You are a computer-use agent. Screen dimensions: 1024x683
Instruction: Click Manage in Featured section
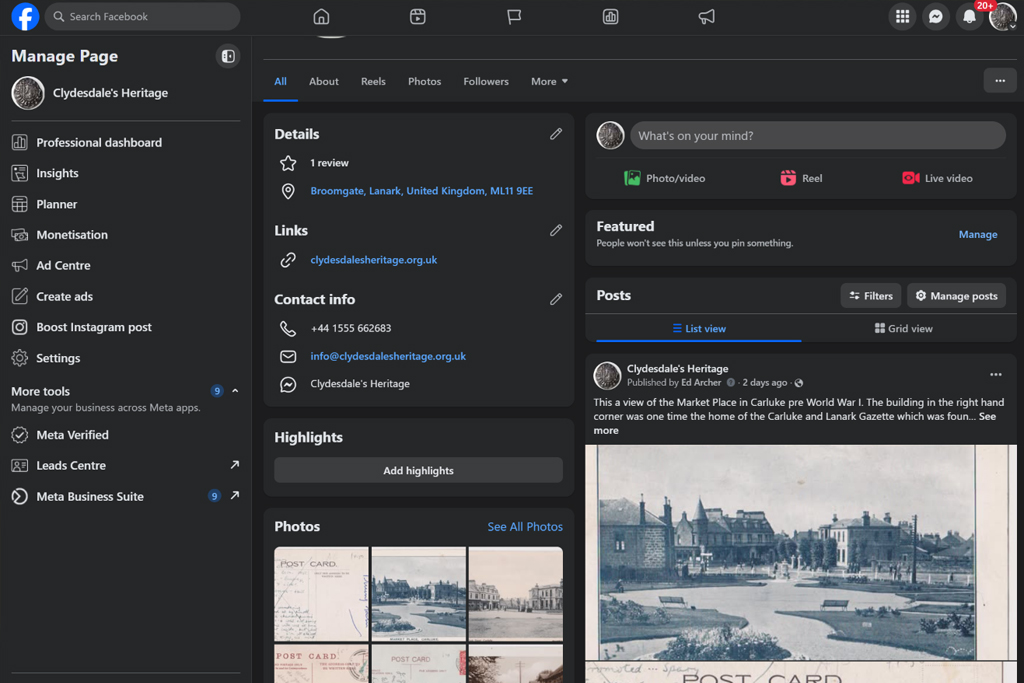coord(978,234)
